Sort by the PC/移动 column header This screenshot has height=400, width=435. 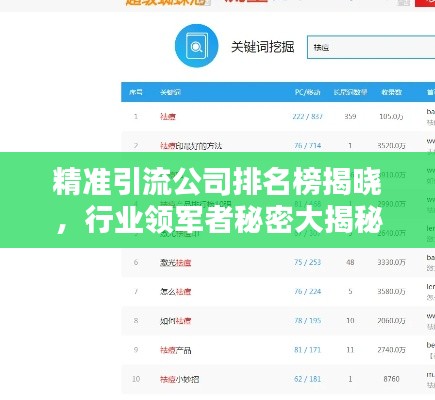coord(307,92)
